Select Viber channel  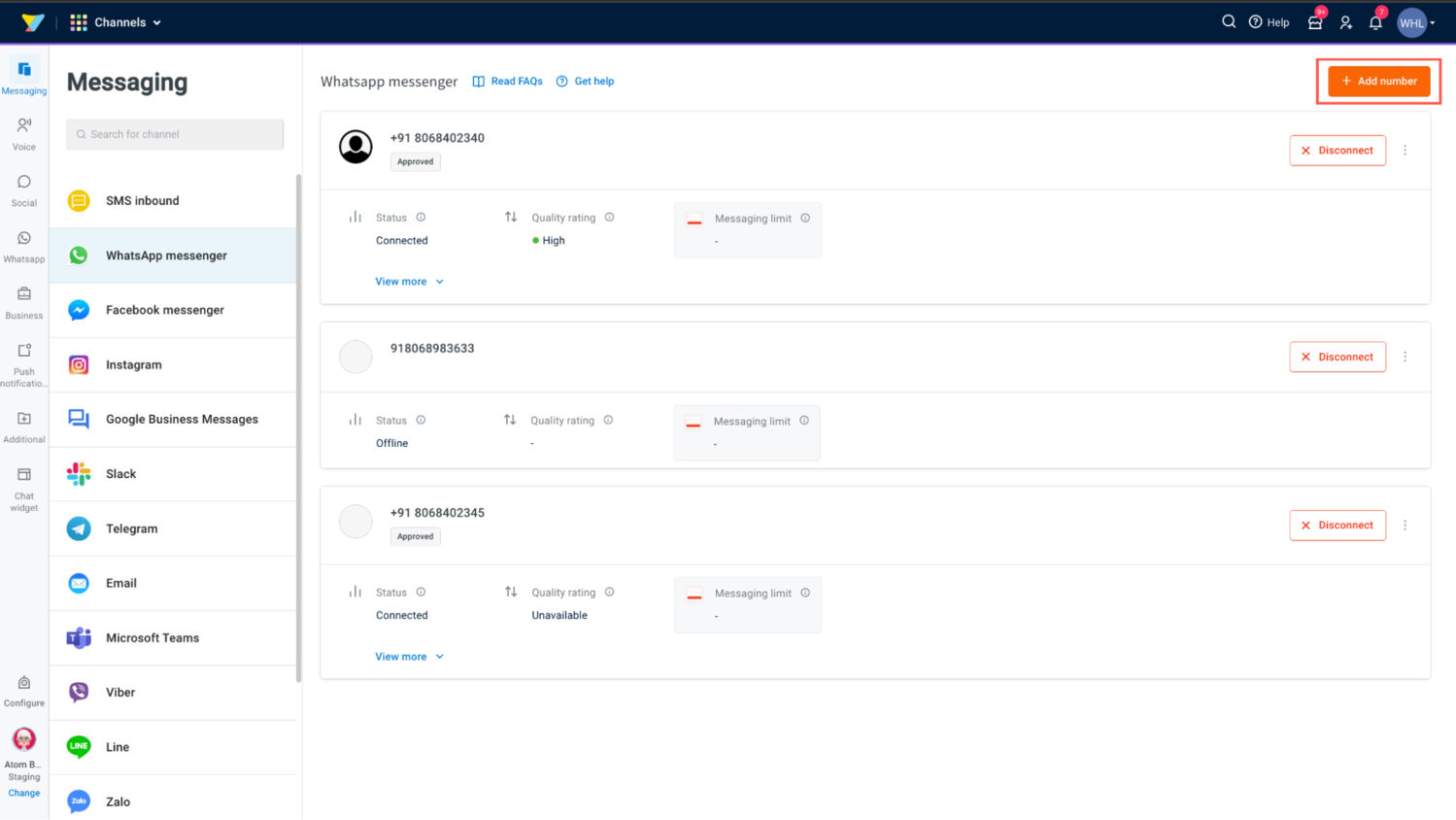(x=173, y=693)
